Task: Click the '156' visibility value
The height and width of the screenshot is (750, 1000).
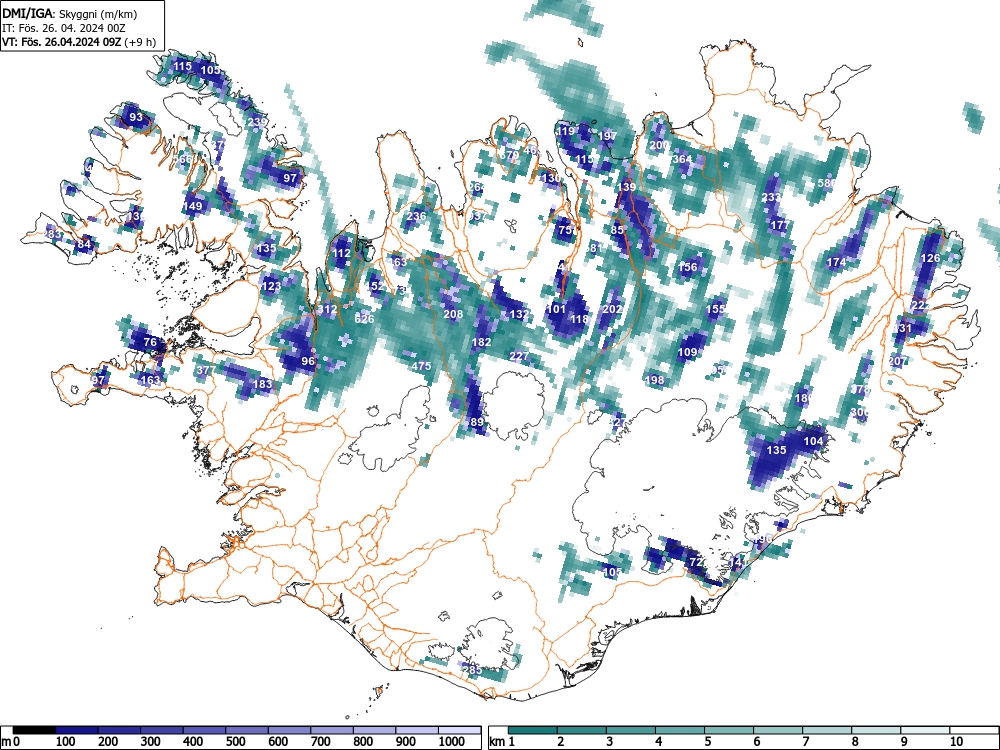Action: pos(688,267)
